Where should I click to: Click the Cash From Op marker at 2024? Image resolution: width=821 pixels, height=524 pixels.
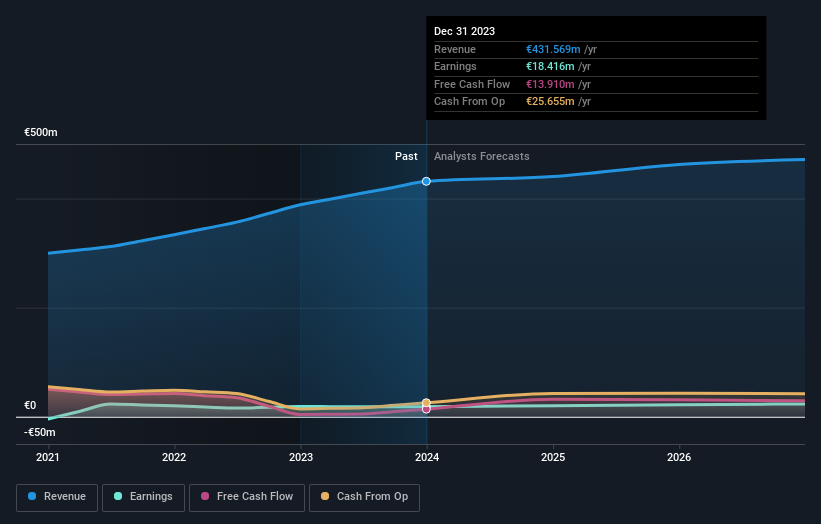coord(426,403)
